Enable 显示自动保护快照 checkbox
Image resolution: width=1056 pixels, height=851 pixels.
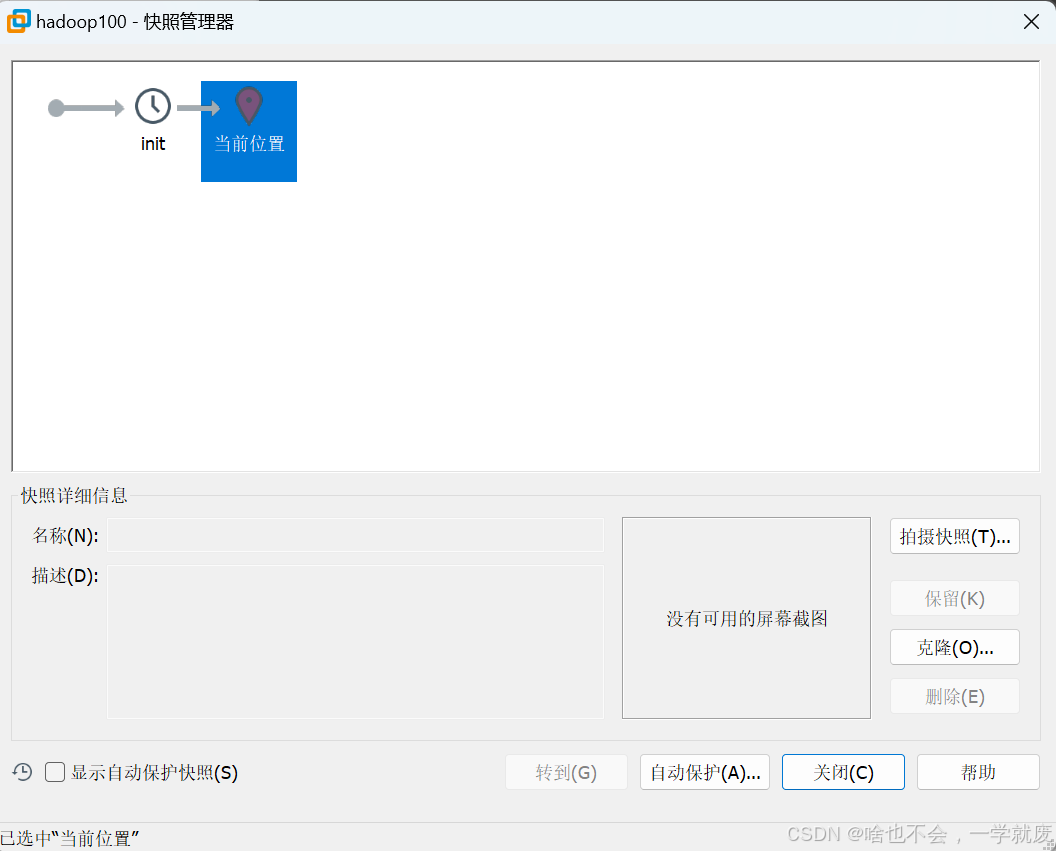pos(55,772)
